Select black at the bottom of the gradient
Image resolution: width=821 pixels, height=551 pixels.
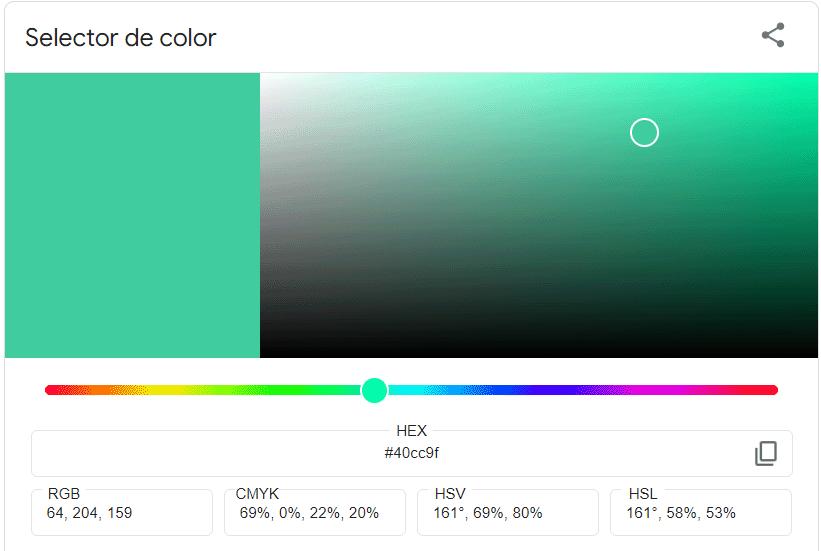(x=538, y=354)
